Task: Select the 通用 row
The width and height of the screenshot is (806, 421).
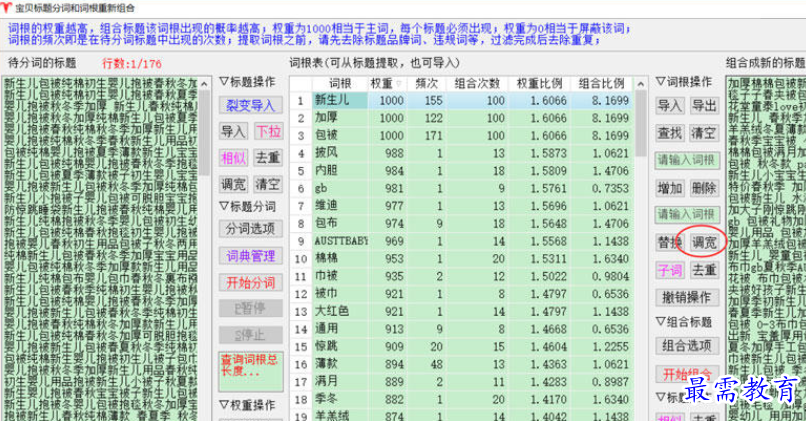Action: [x=462, y=329]
